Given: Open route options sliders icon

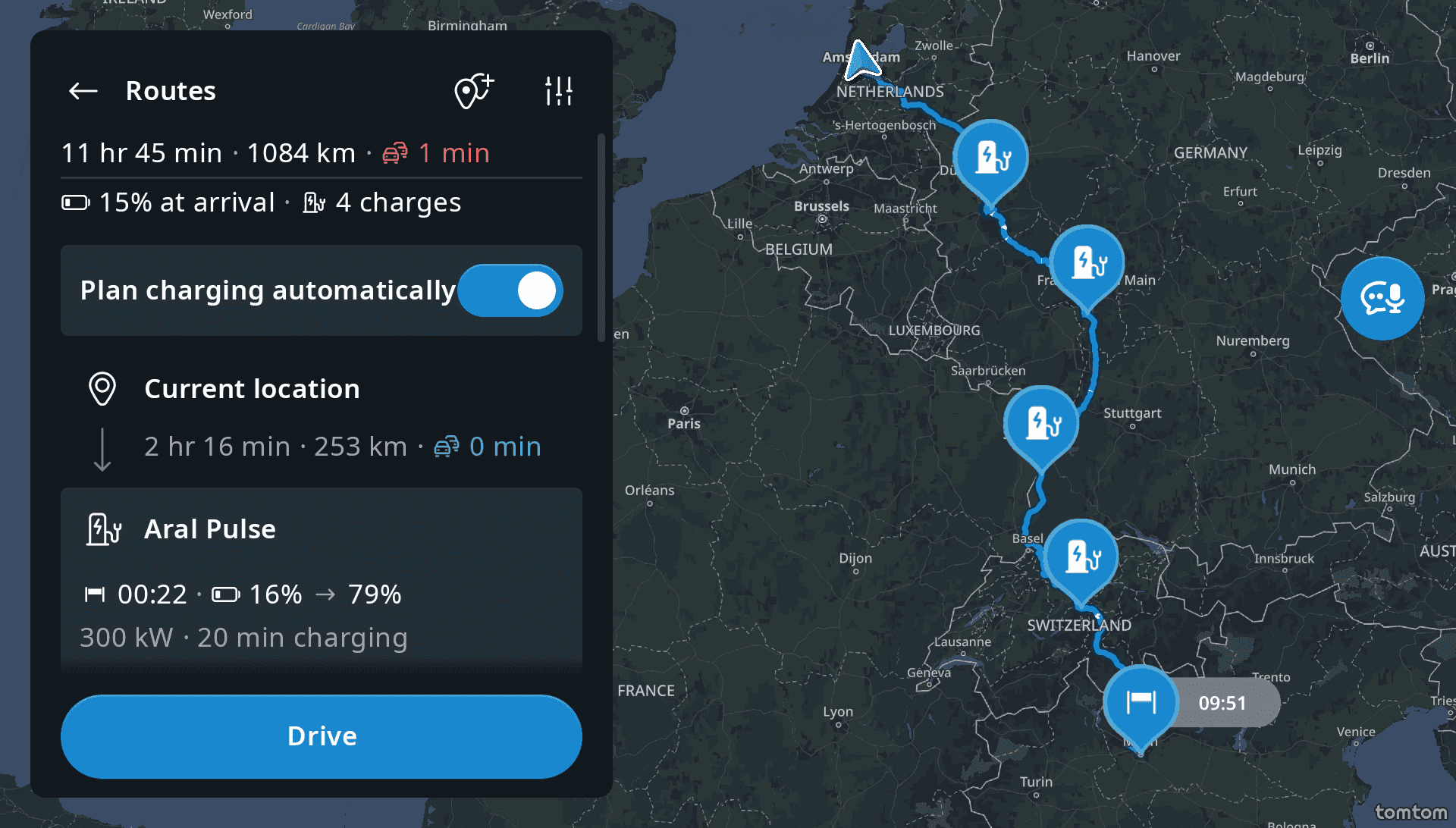Looking at the screenshot, I should pyautogui.click(x=559, y=91).
